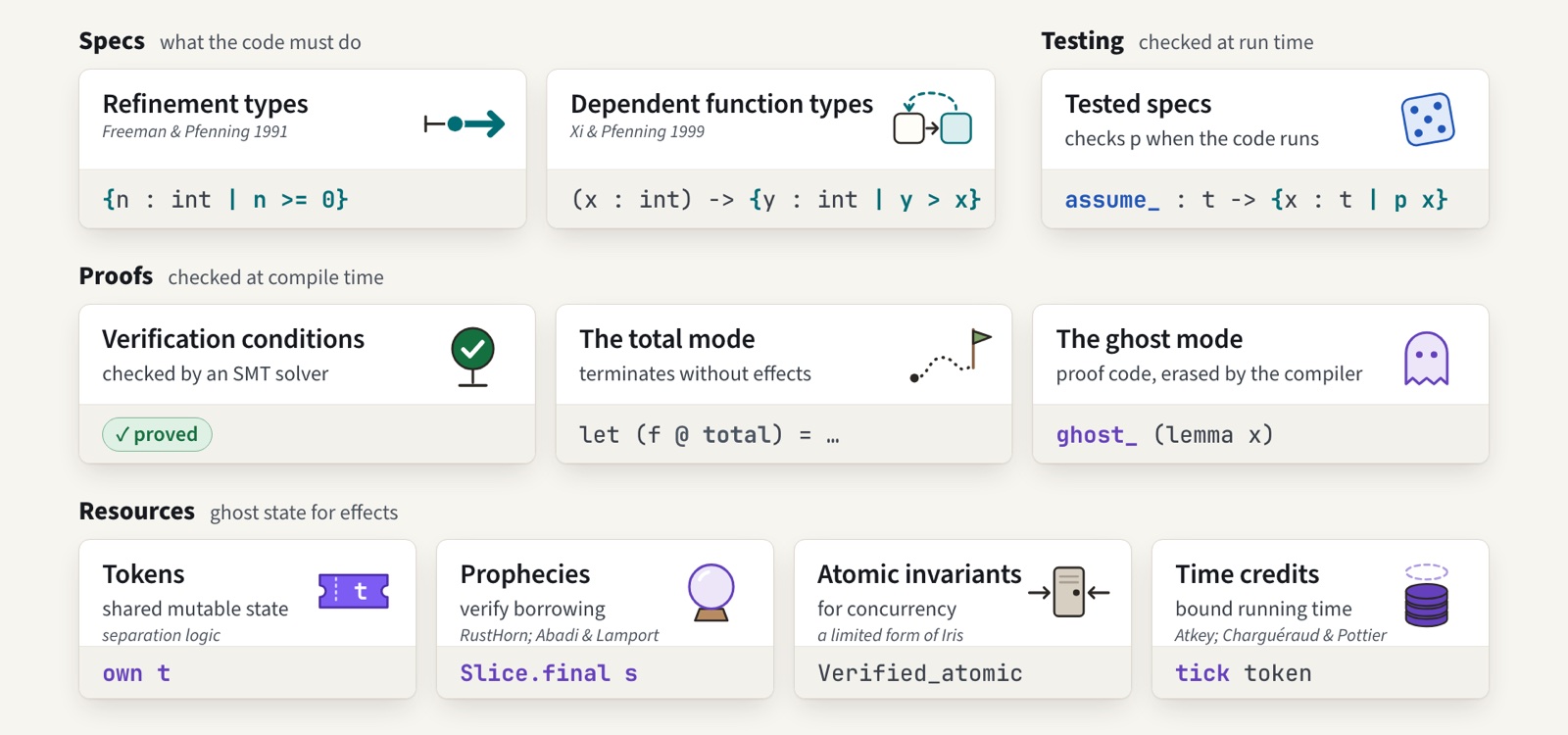Click the code '(x : int) -> {y : int | y > x}'
This screenshot has width=1568, height=735.
[x=776, y=200]
